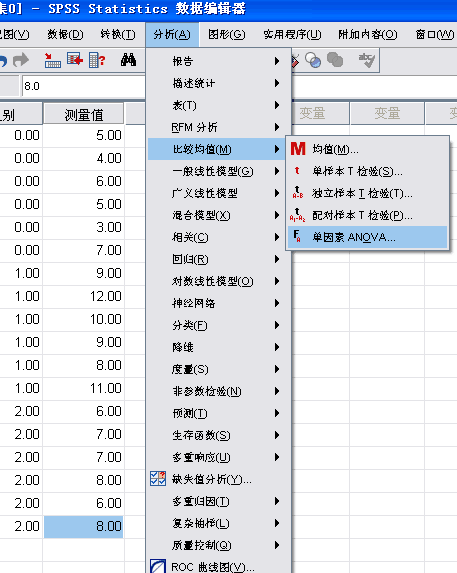Expand the 神经网络 submenu

coord(218,303)
